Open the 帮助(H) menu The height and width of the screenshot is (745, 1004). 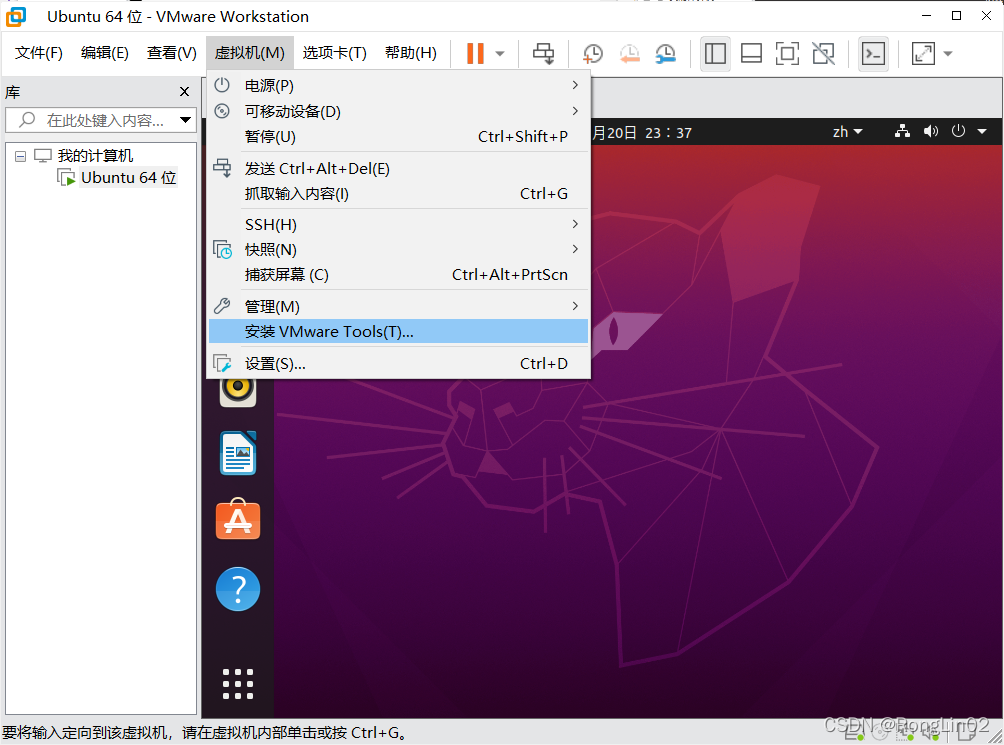410,53
